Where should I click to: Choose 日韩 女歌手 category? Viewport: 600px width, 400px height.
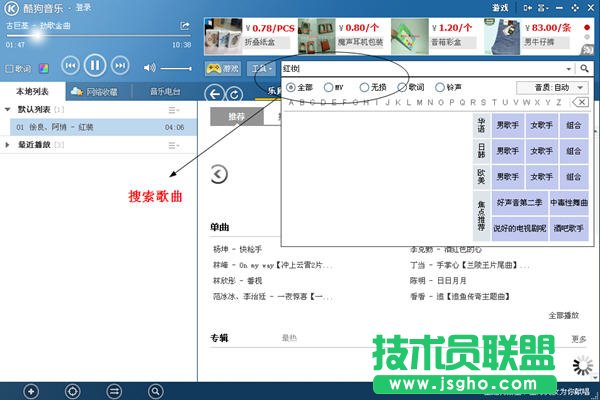pyautogui.click(x=541, y=151)
